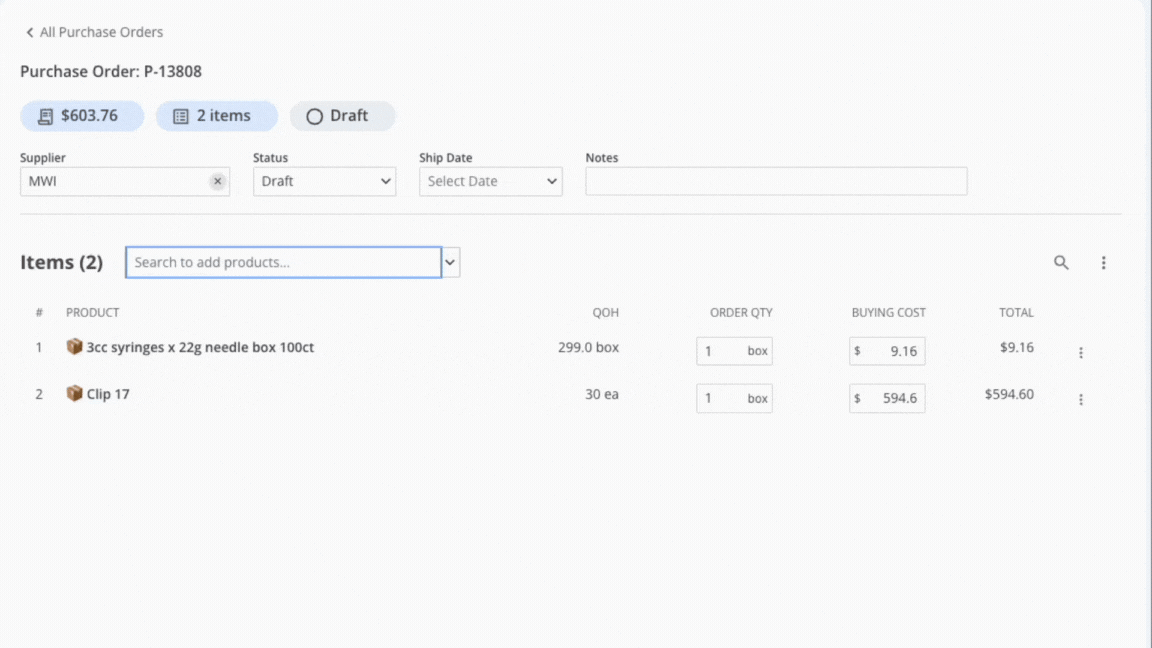Screen dimensions: 1152x648
Task: Edit buying cost for 3cc syringes
Action: pyautogui.click(x=895, y=352)
